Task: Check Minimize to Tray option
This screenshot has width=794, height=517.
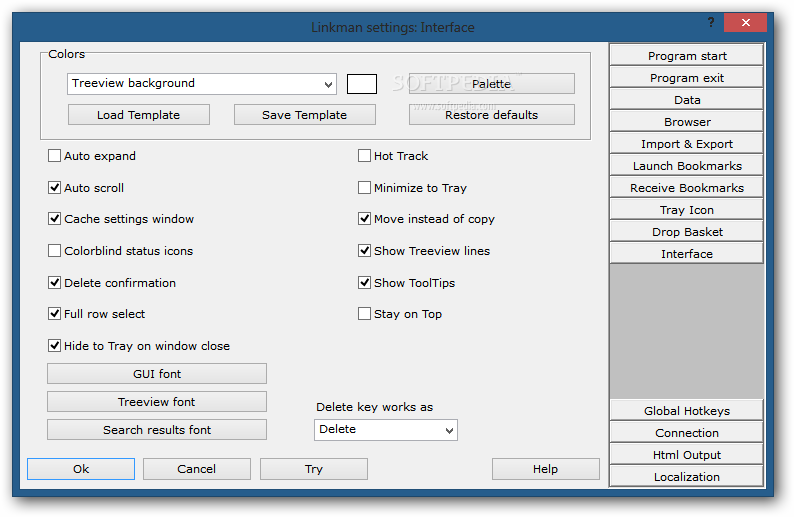Action: tap(364, 187)
